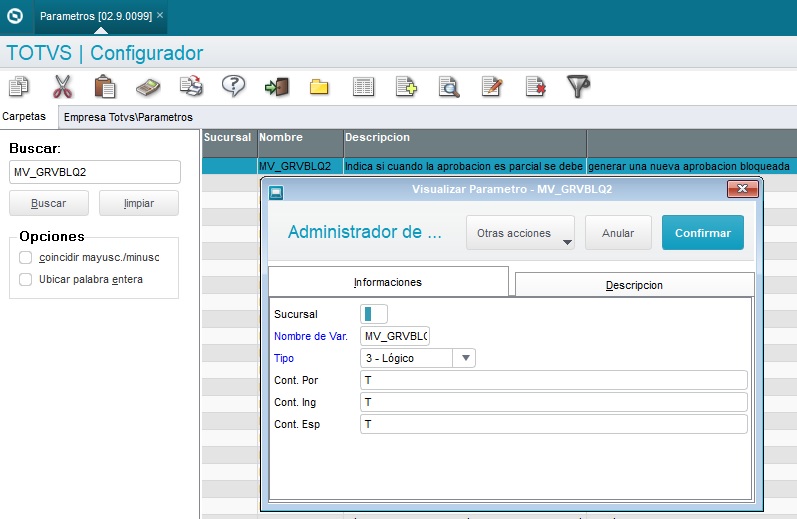Screen dimensions: 797x519
Task: Click the Nombre column header
Action: [x=300, y=143]
